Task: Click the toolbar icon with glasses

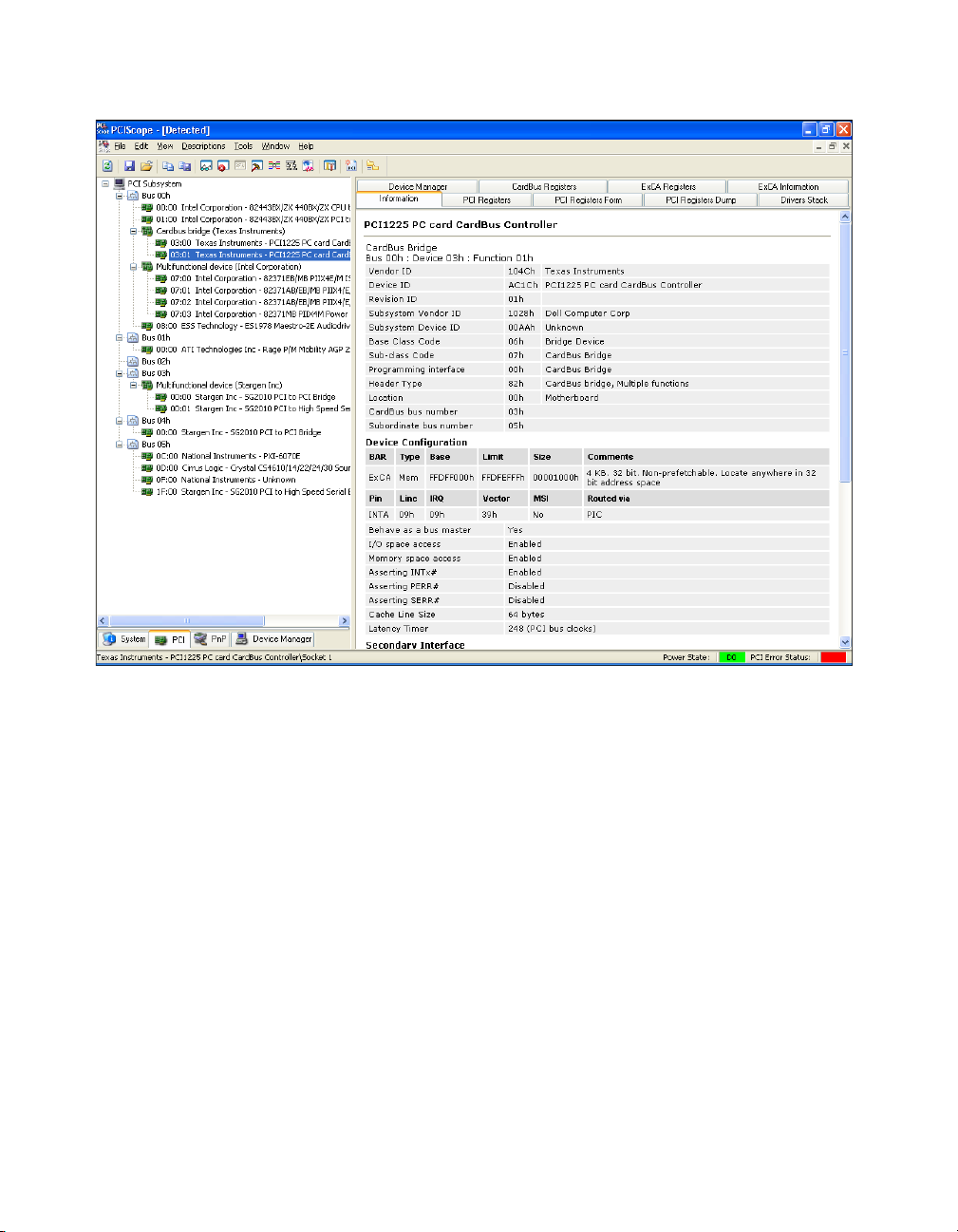Action: (x=206, y=165)
